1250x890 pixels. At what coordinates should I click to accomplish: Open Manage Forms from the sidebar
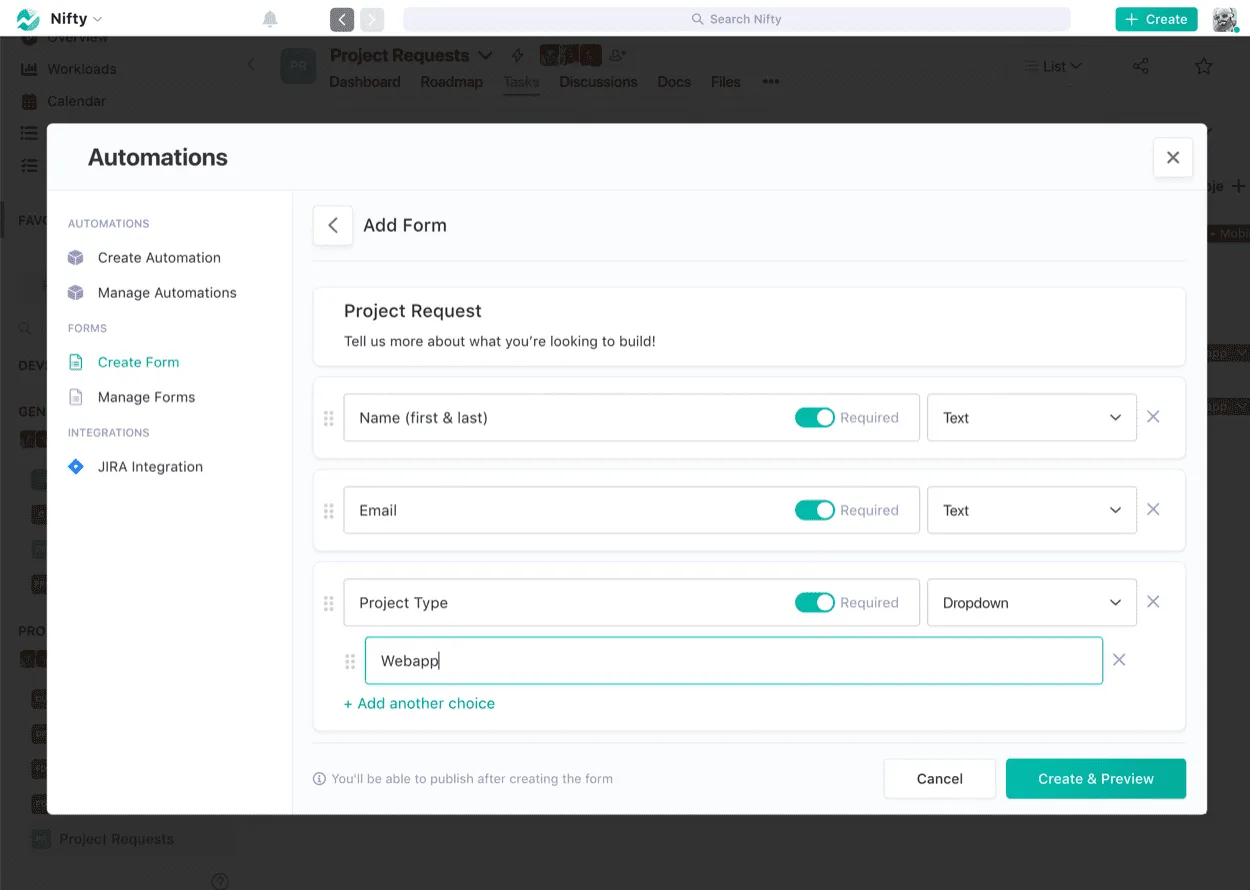coord(144,397)
